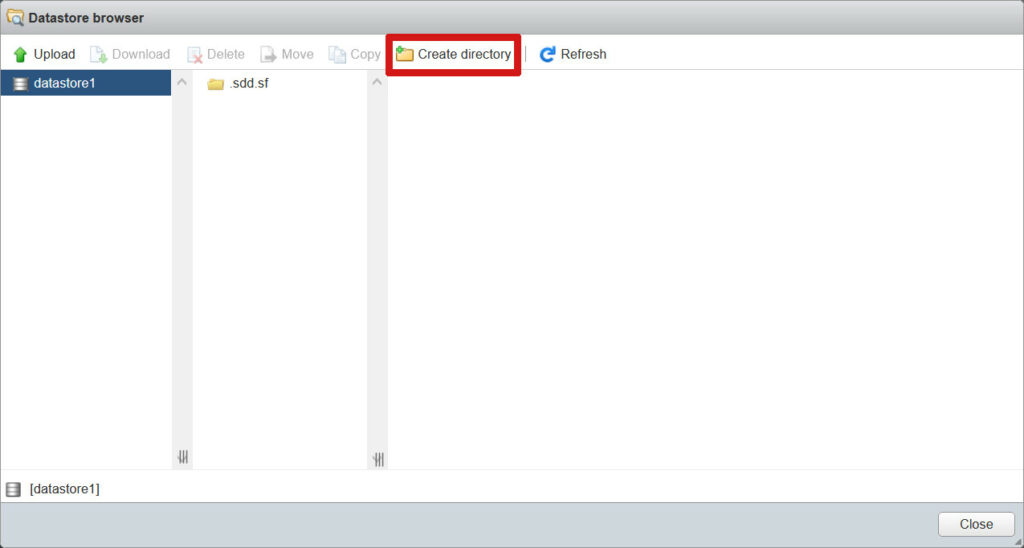Click the Copy toolbar button

pyautogui.click(x=355, y=54)
